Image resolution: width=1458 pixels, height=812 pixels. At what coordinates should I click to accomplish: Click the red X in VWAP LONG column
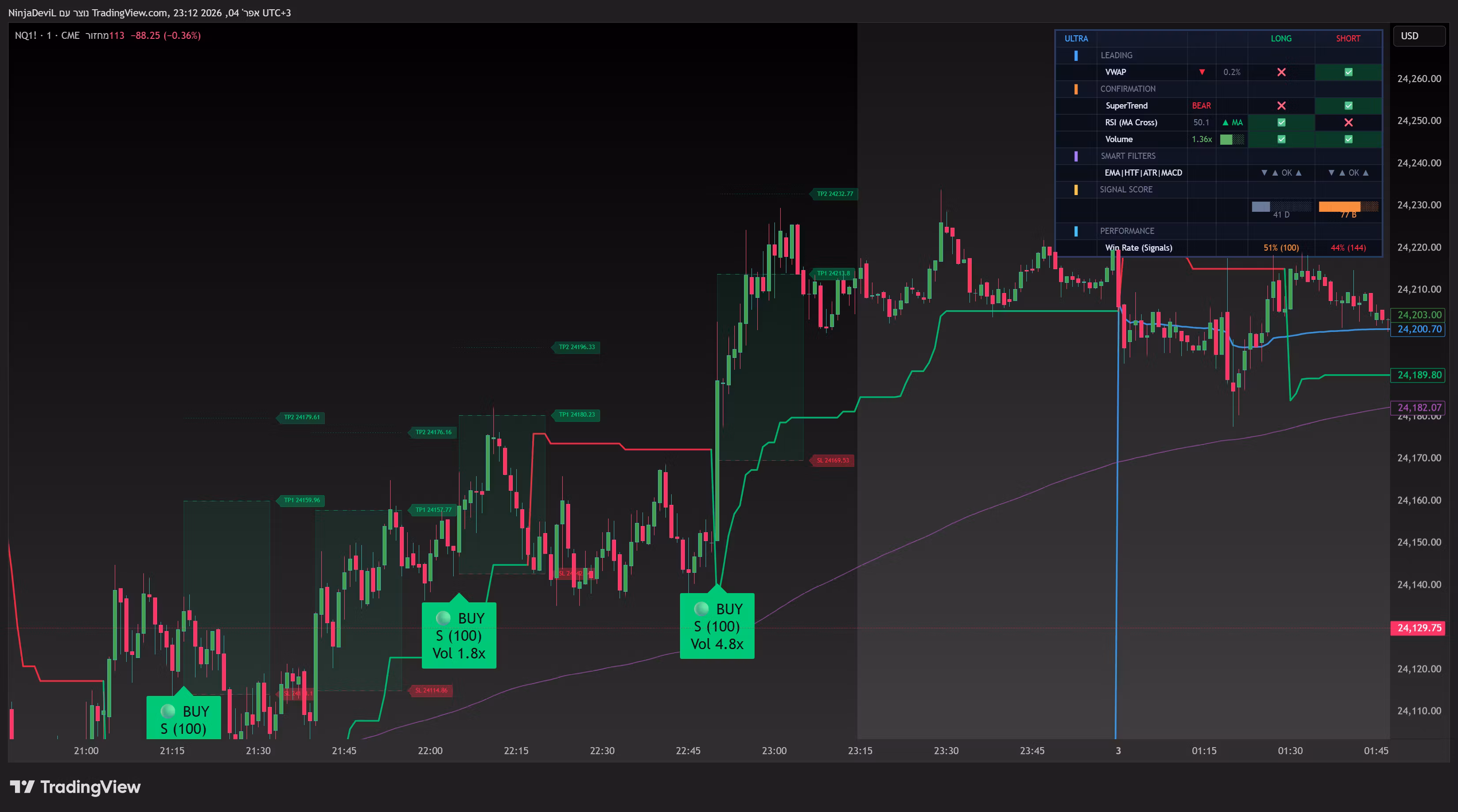pyautogui.click(x=1281, y=72)
